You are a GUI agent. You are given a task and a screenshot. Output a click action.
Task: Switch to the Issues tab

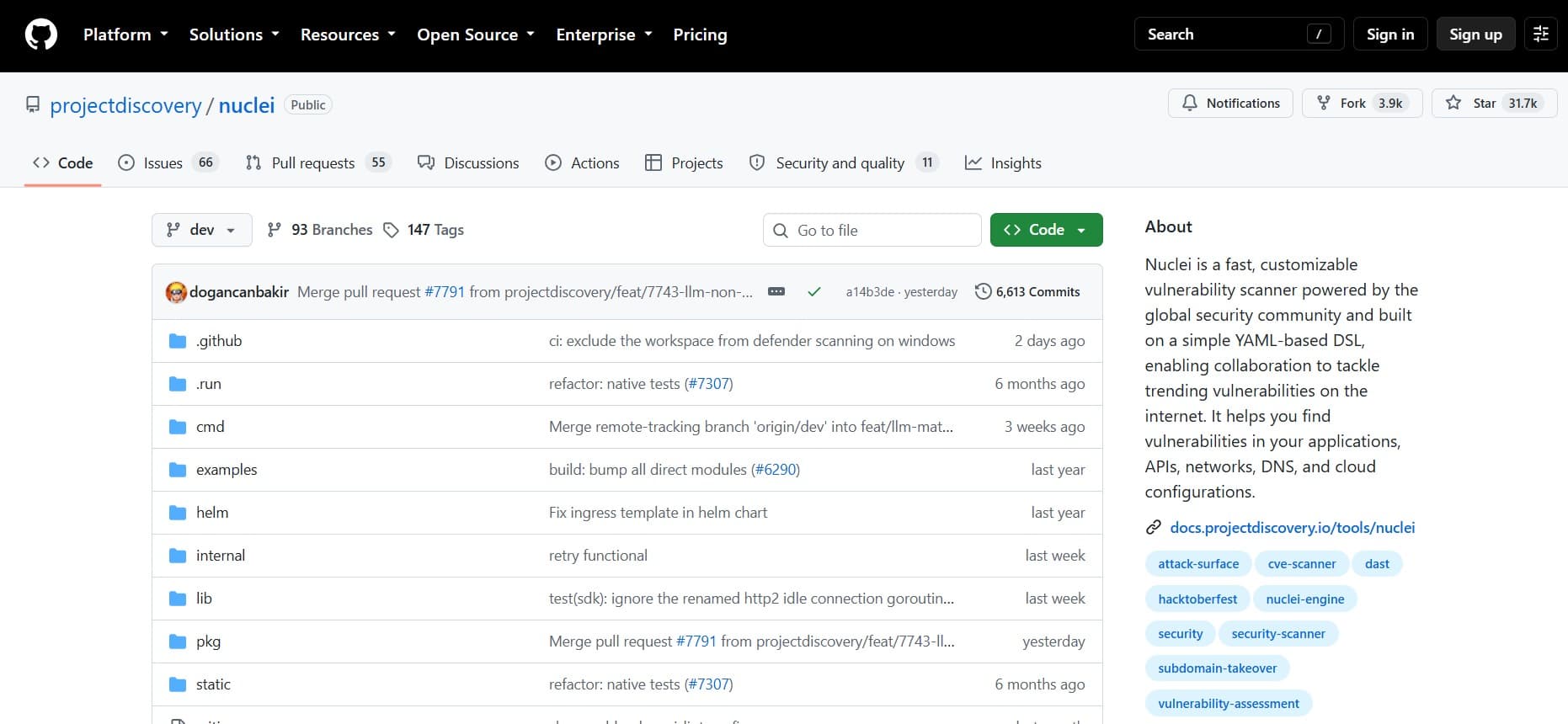point(168,162)
